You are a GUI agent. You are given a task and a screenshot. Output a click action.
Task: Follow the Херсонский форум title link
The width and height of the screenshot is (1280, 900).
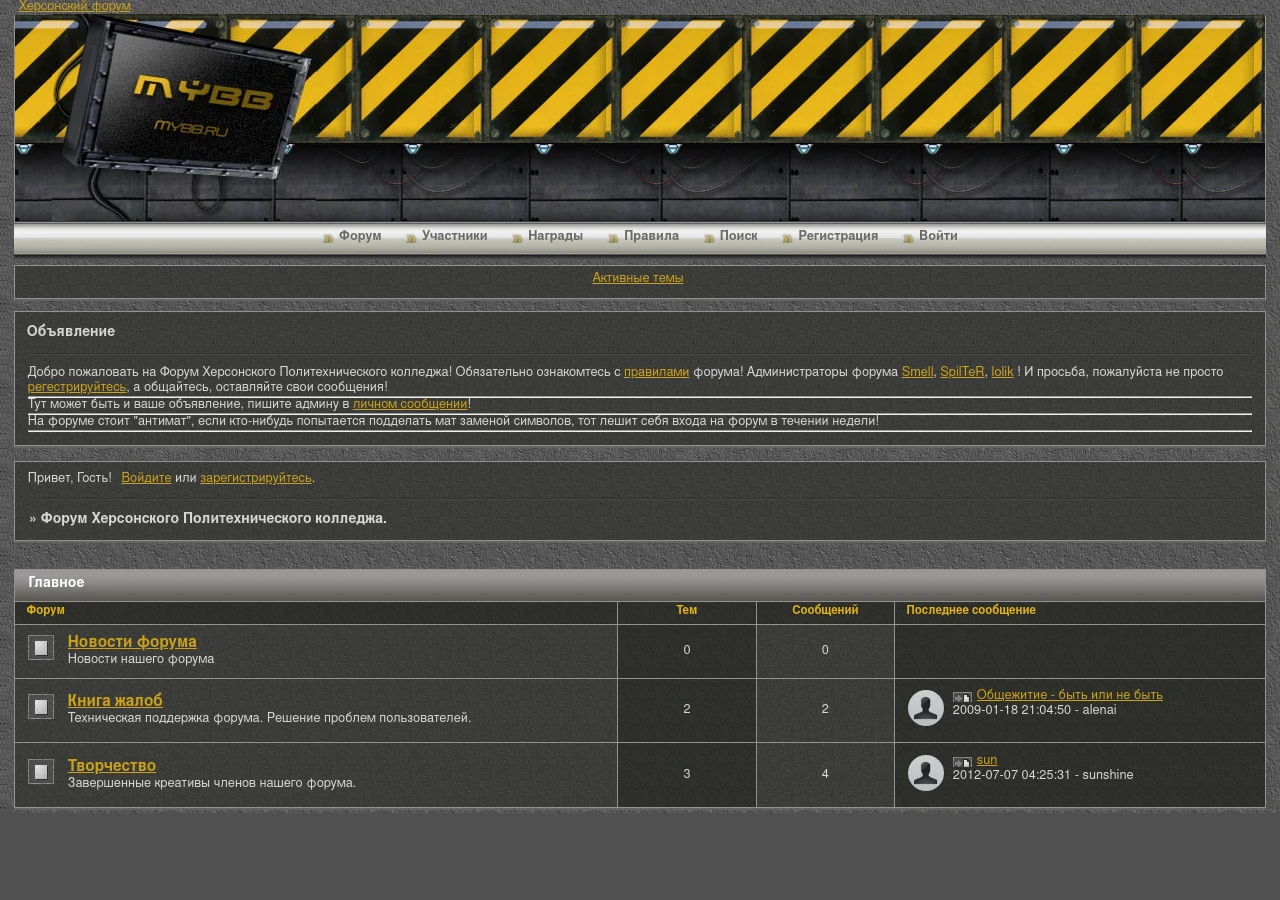75,7
